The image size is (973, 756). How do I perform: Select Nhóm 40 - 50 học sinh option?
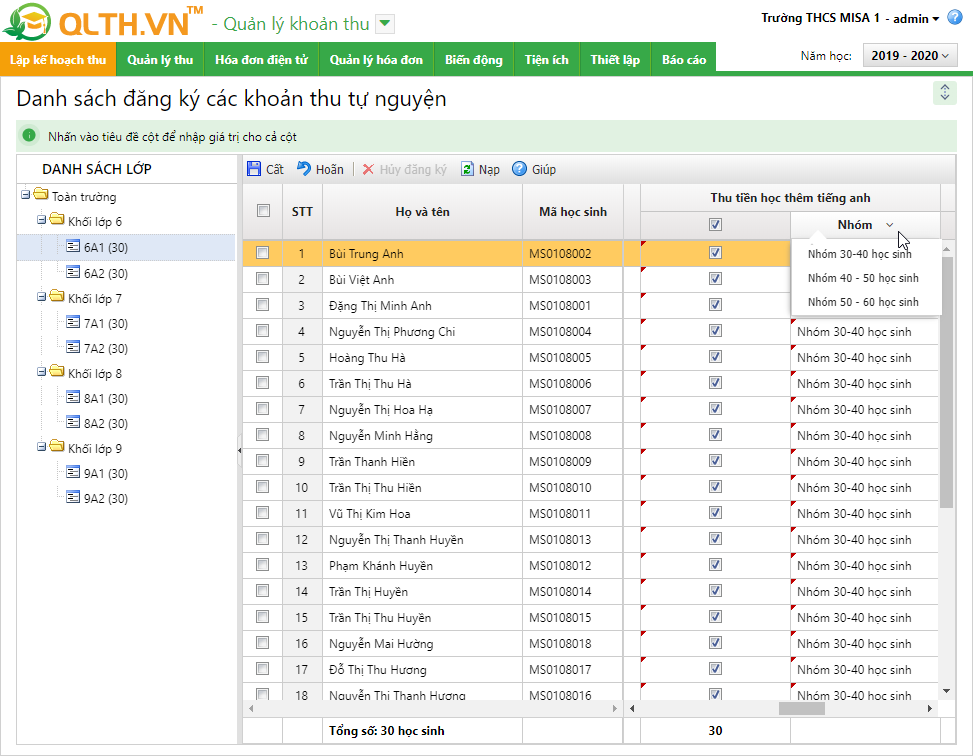[x=863, y=278]
